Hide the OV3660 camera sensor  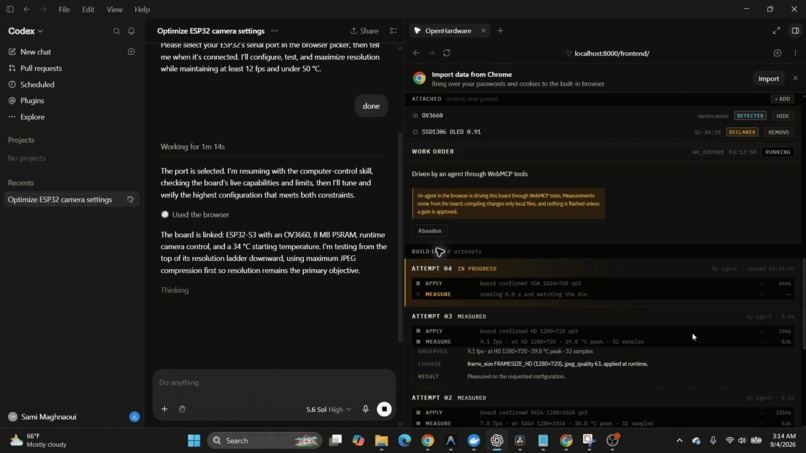coord(782,116)
